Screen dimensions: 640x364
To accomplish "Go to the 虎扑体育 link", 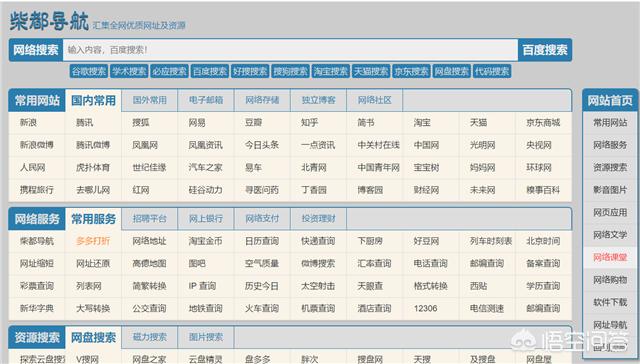I will [93, 167].
